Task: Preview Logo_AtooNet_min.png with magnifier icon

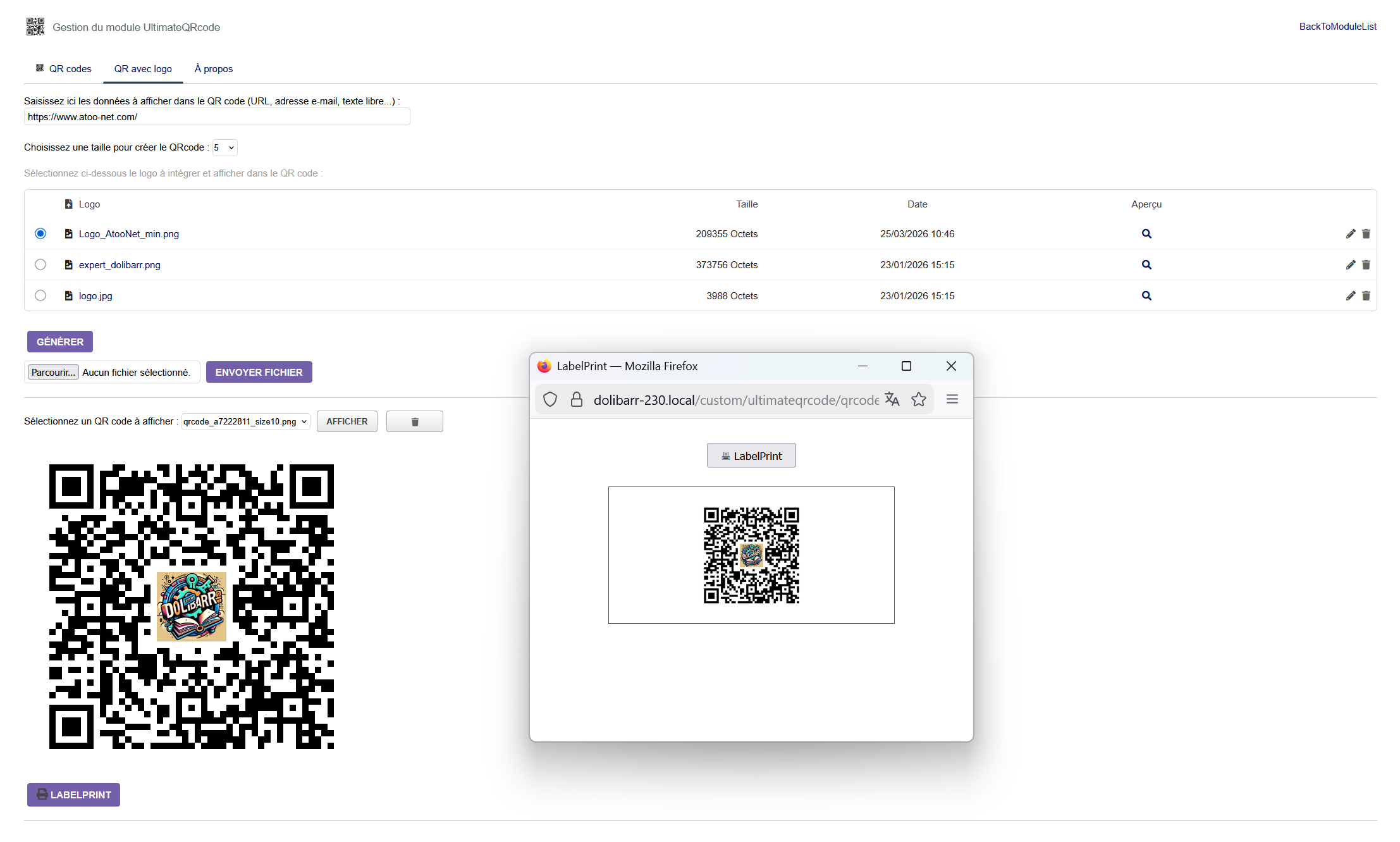Action: [x=1146, y=234]
